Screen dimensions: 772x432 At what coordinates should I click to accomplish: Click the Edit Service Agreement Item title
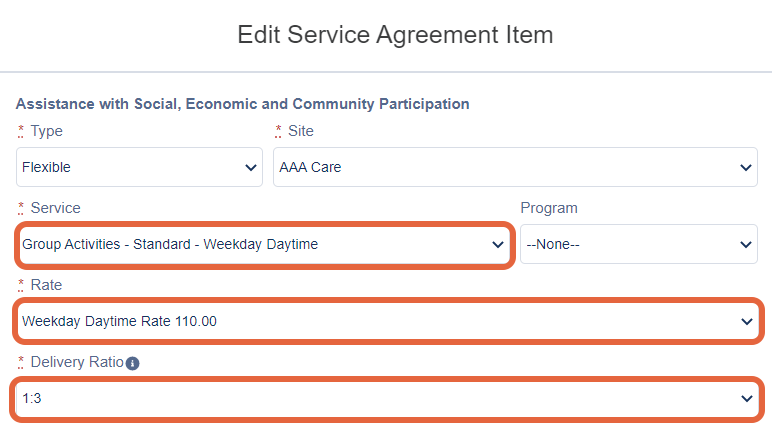coord(395,35)
